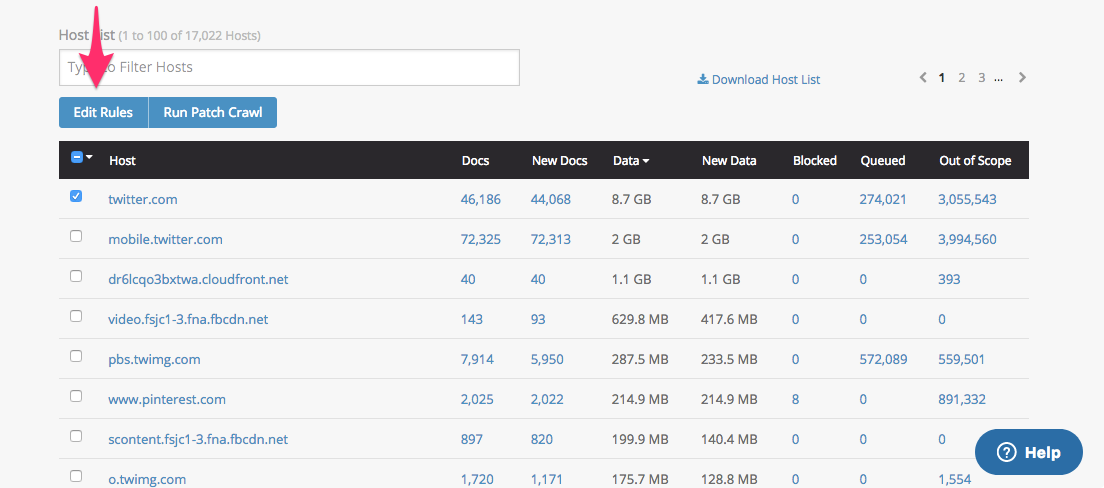Screen dimensions: 1104x488
Task: Jump to page 2
Action: 962,78
